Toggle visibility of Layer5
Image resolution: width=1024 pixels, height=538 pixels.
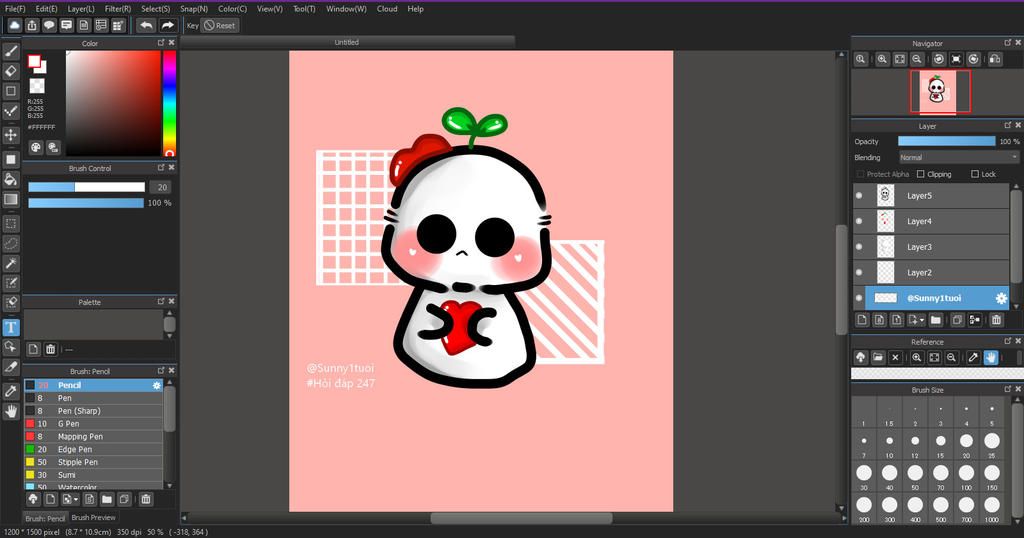click(859, 195)
